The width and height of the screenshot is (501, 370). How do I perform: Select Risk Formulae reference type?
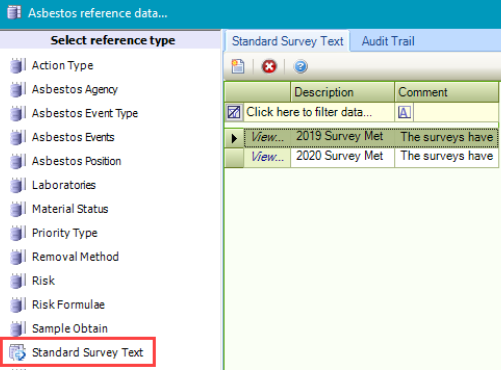pos(68,305)
